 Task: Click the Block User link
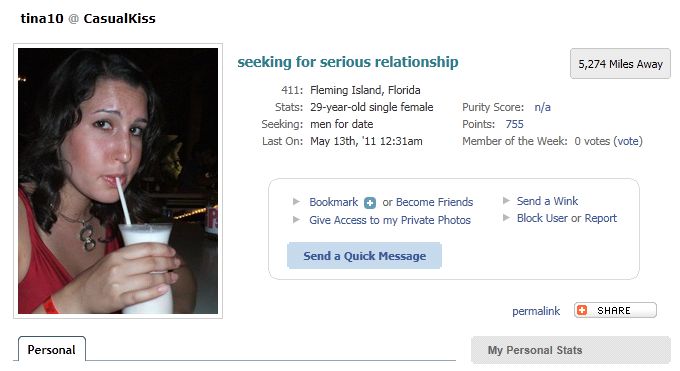click(x=542, y=218)
